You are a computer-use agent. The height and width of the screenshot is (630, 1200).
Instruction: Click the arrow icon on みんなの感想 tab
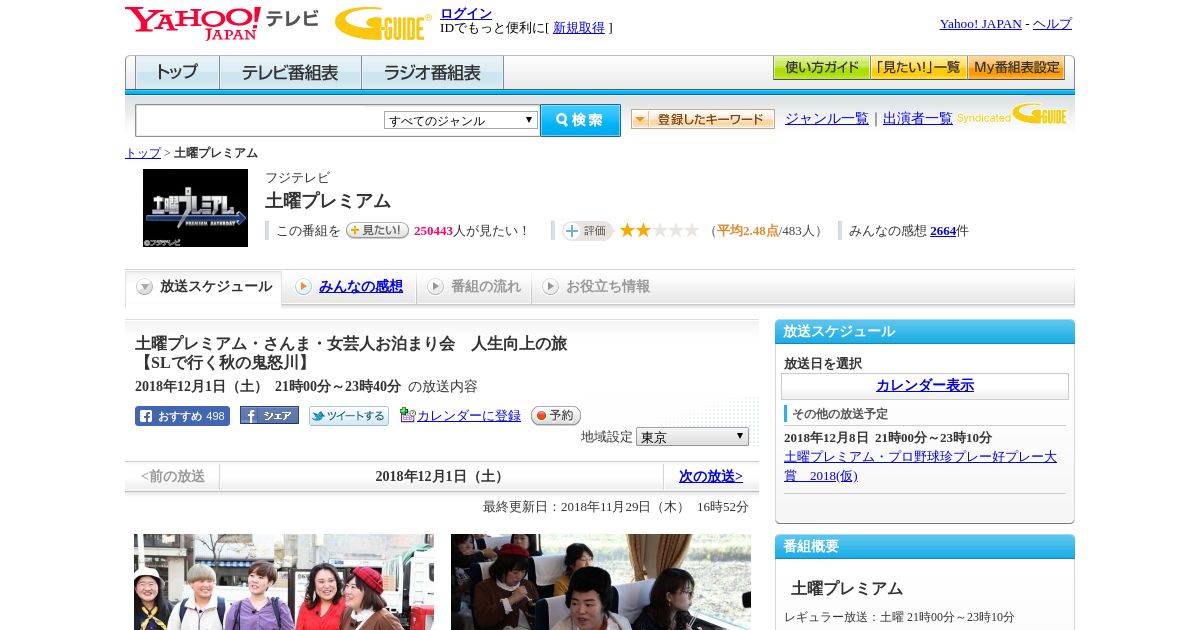tap(303, 287)
